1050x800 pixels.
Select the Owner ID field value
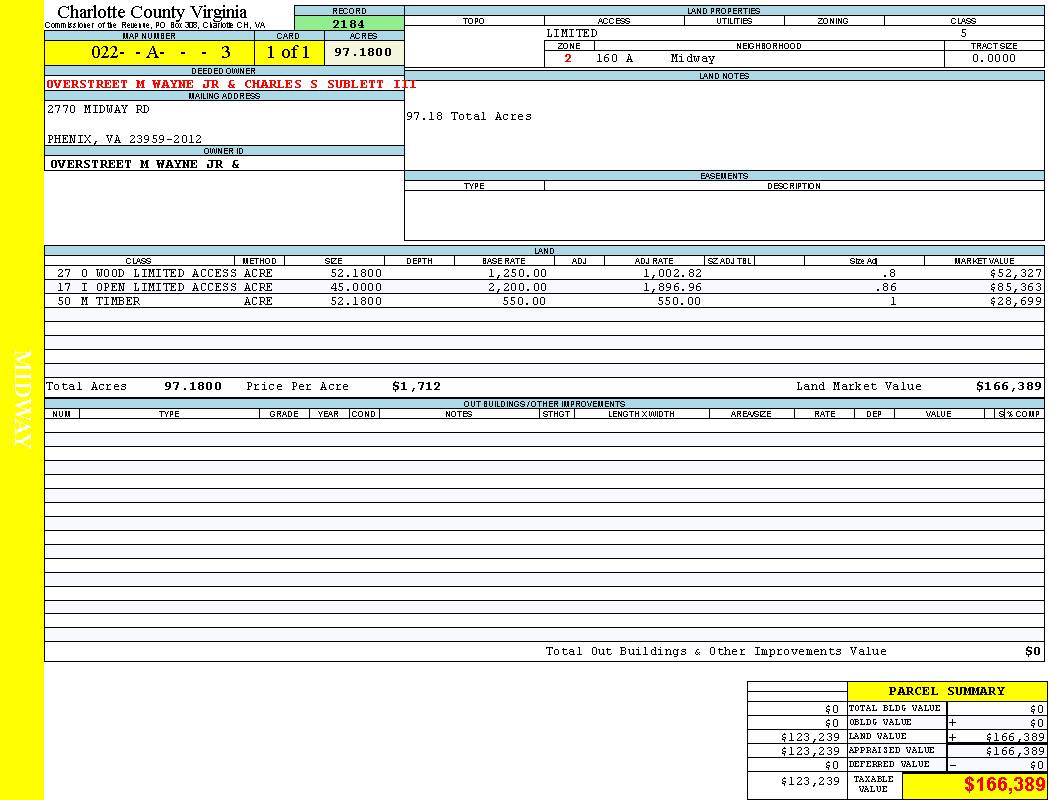coord(145,164)
